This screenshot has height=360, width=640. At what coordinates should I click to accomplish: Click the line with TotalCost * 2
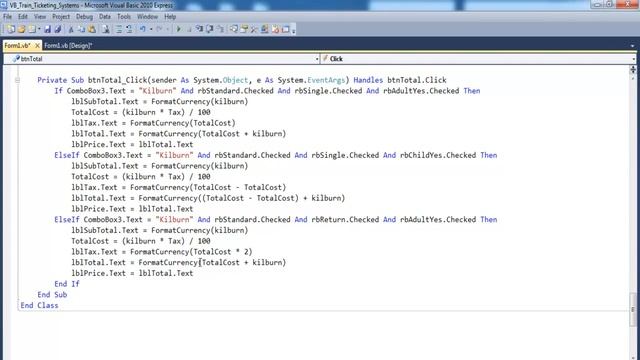pyautogui.click(x=162, y=252)
